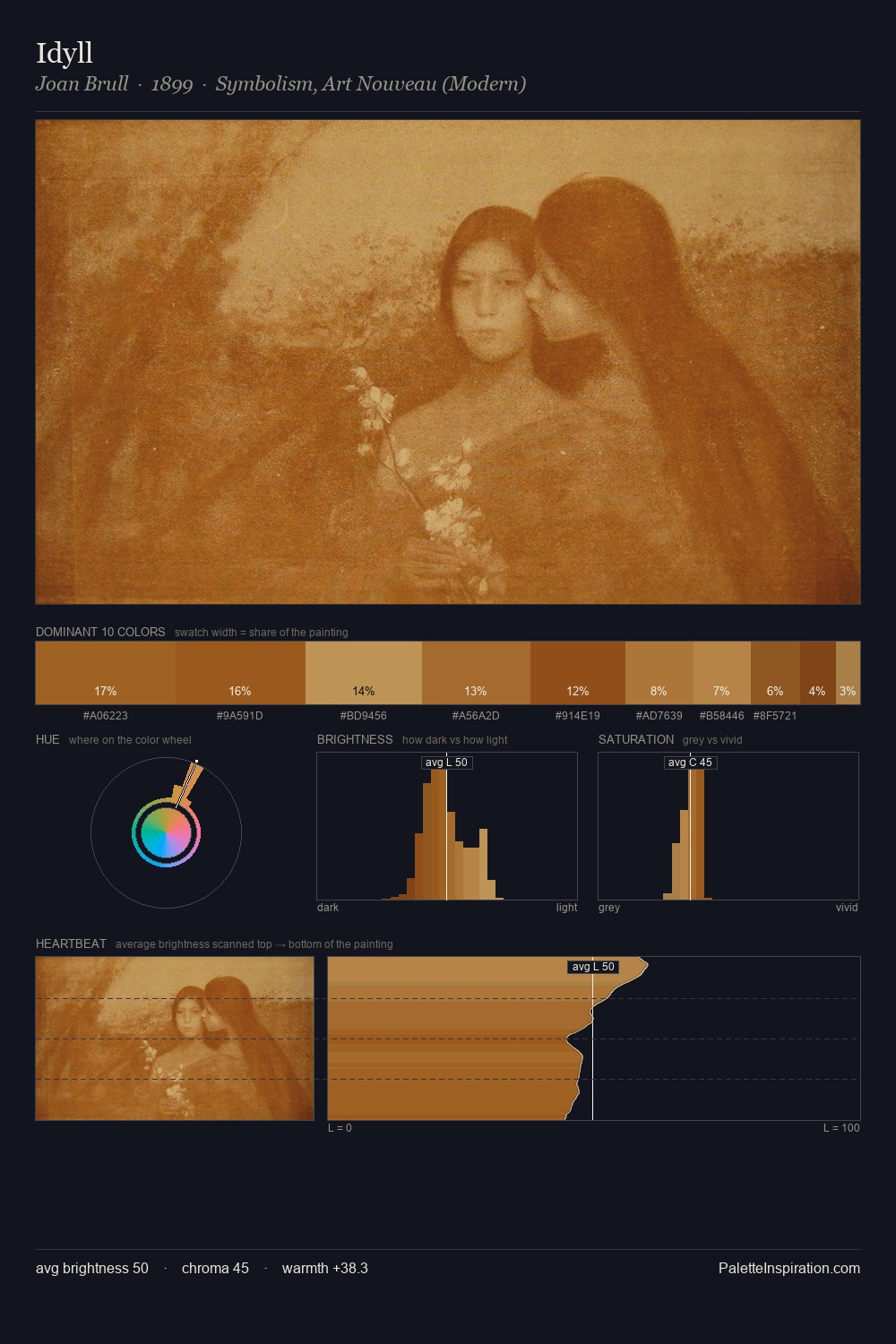Click the 'light' axis label
896x1344 pixels.
(566, 908)
